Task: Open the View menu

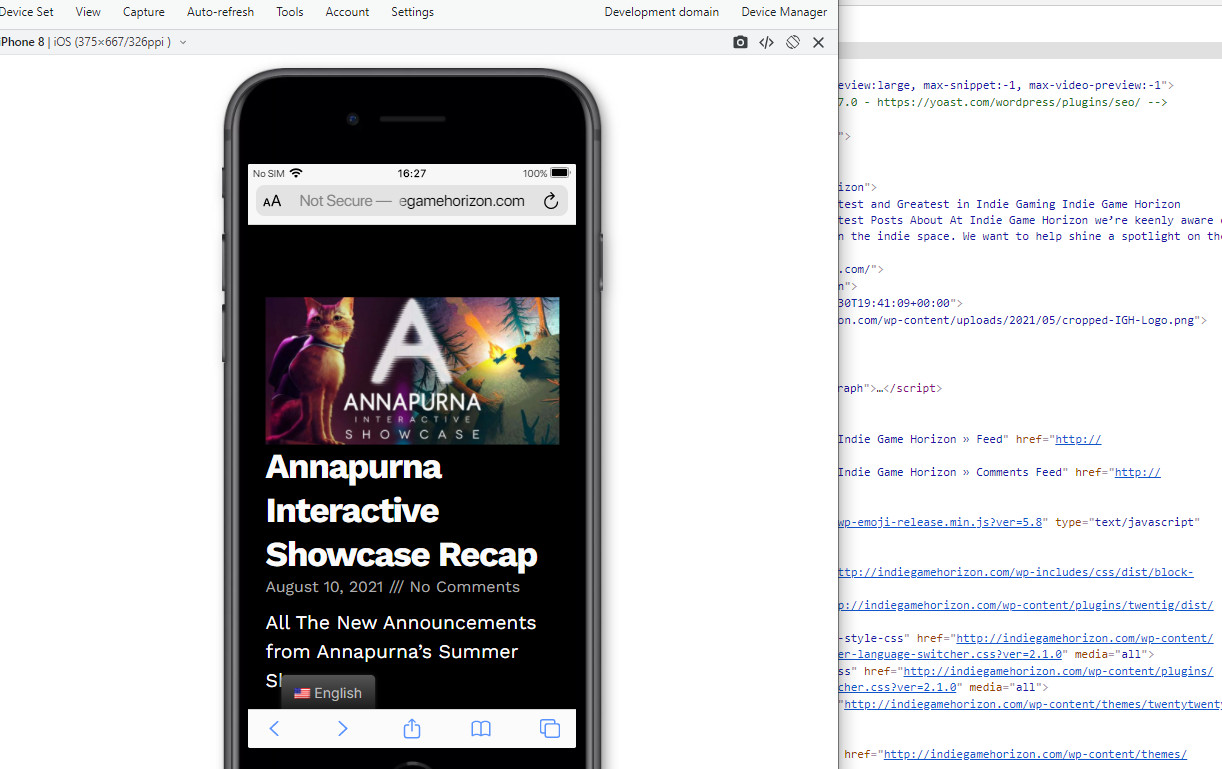Action: pyautogui.click(x=88, y=12)
